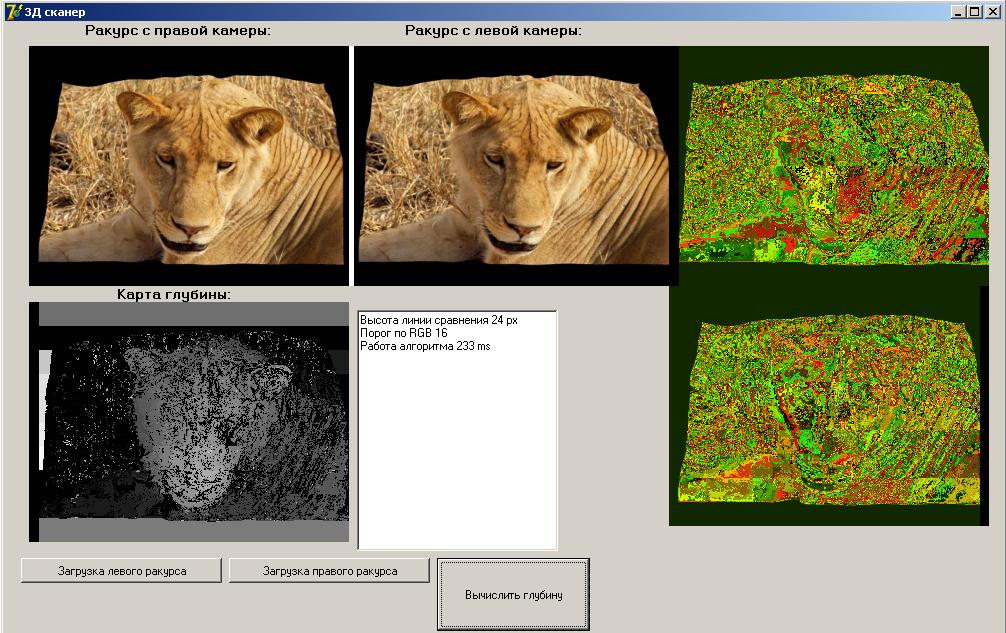Image resolution: width=1006 pixels, height=633 pixels.
Task: Click the grayscale depth map image
Action: [189, 422]
